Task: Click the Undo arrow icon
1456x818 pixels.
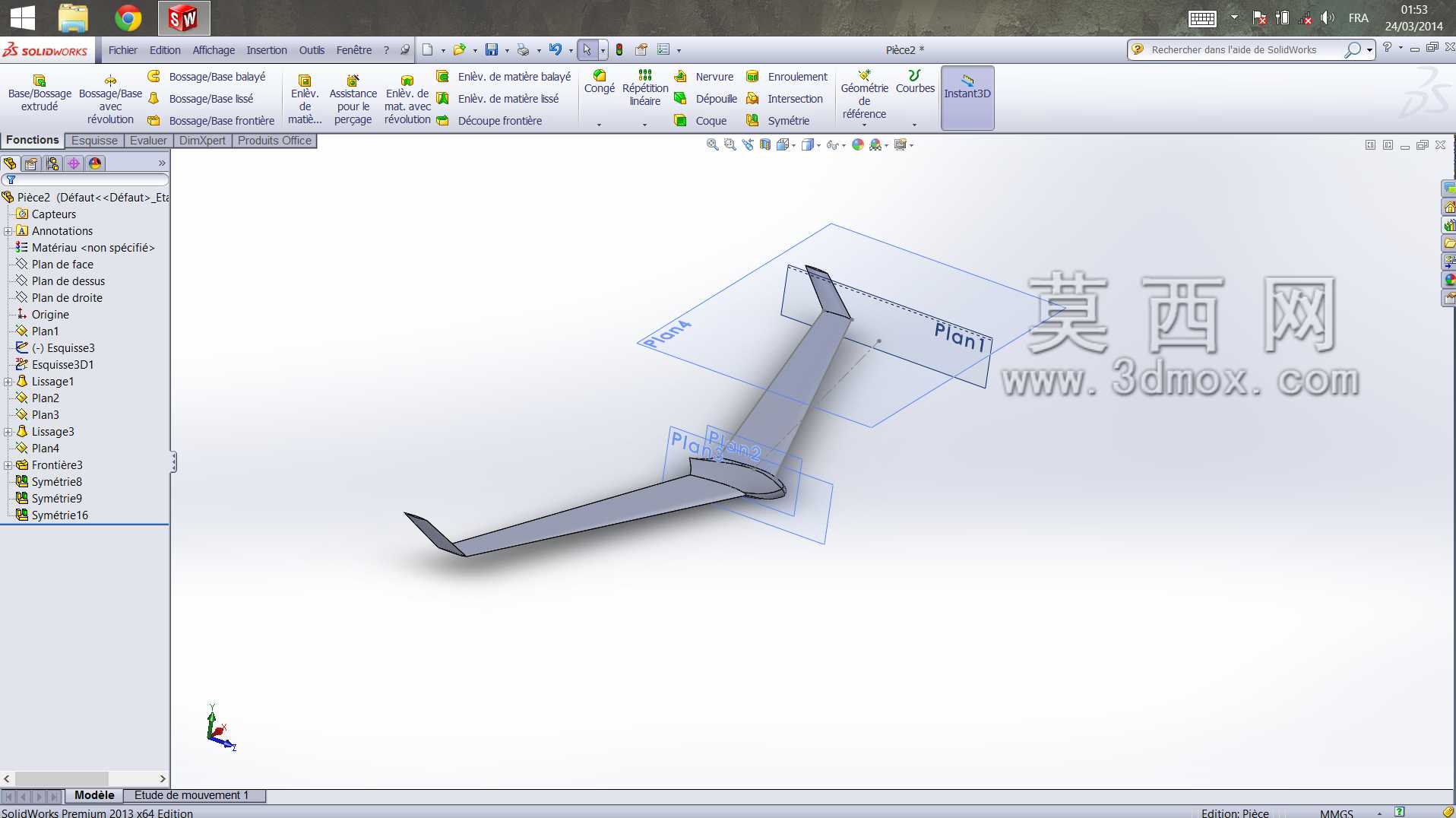Action: 555,50
